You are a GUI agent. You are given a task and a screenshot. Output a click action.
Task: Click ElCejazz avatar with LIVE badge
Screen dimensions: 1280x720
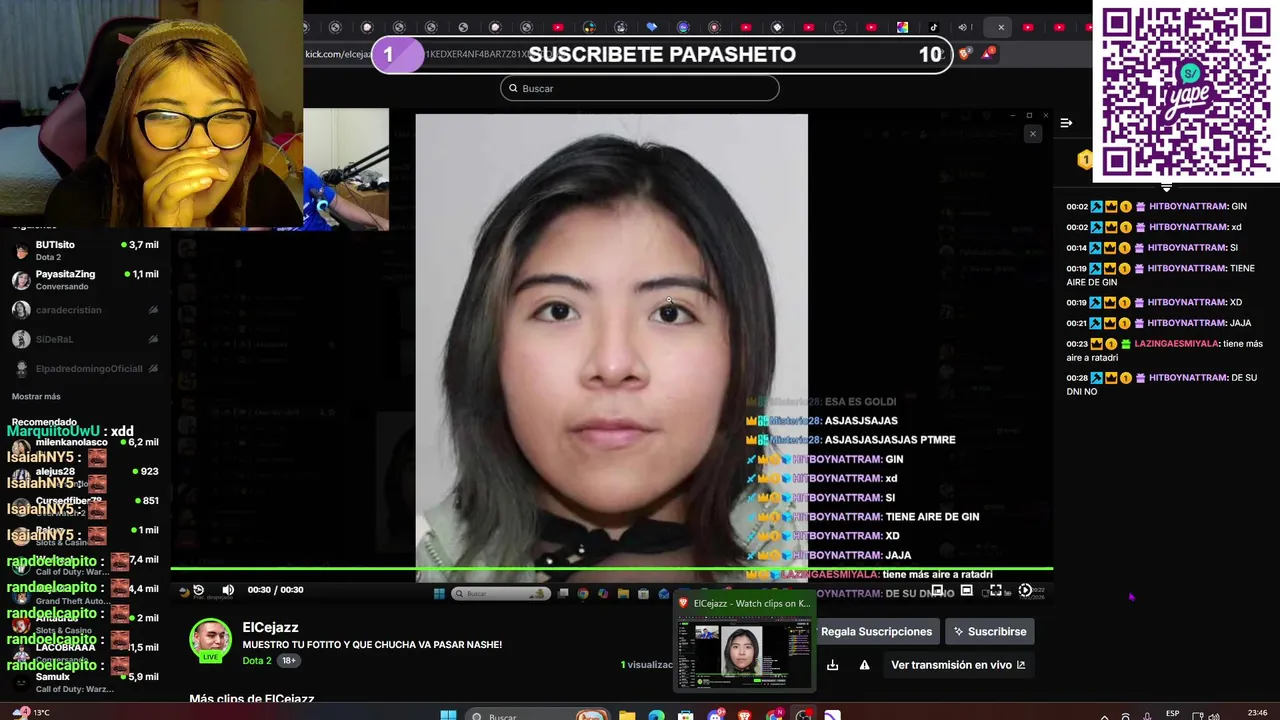pyautogui.click(x=210, y=640)
